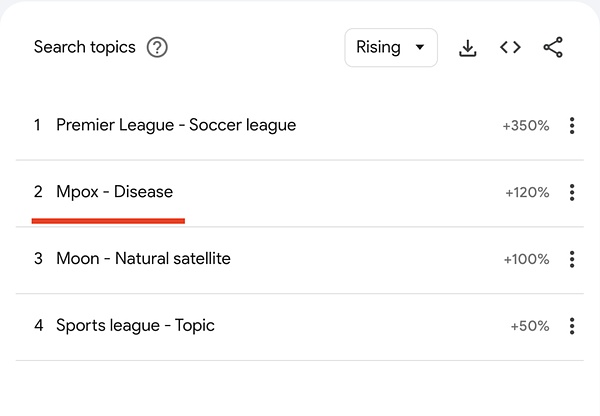Viewport: 600px width, 416px height.
Task: Click the +350% value
Action: pos(525,126)
